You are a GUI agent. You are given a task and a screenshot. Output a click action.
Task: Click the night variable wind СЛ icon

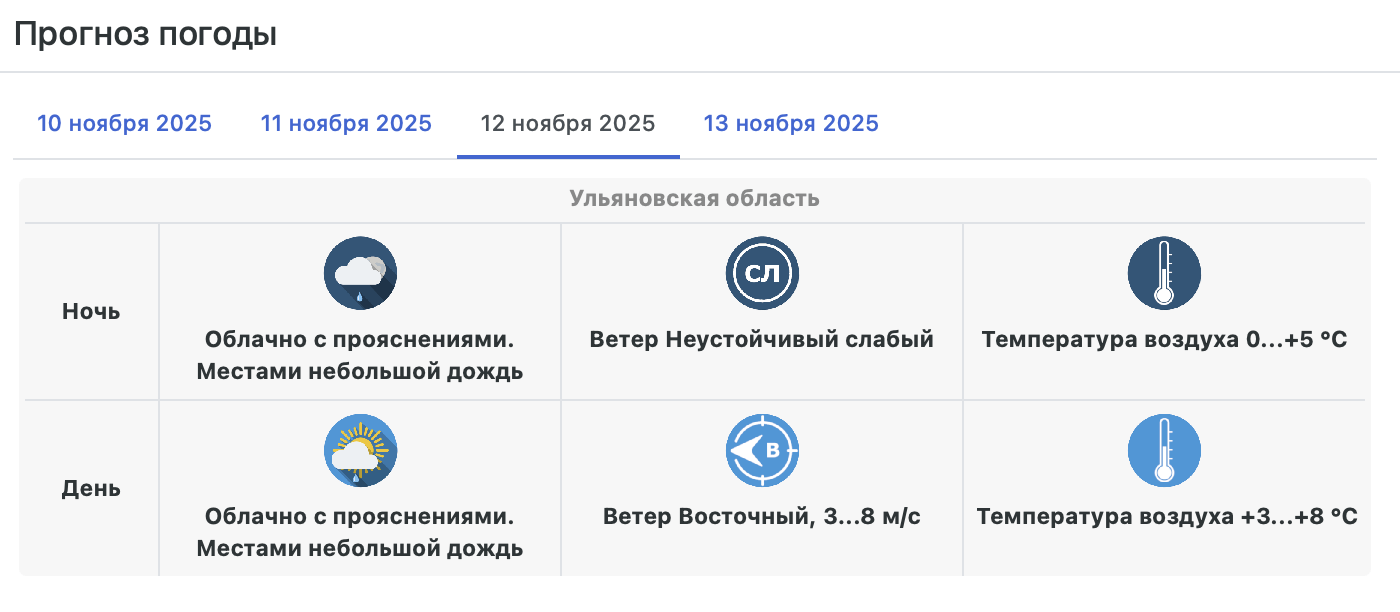(x=762, y=274)
